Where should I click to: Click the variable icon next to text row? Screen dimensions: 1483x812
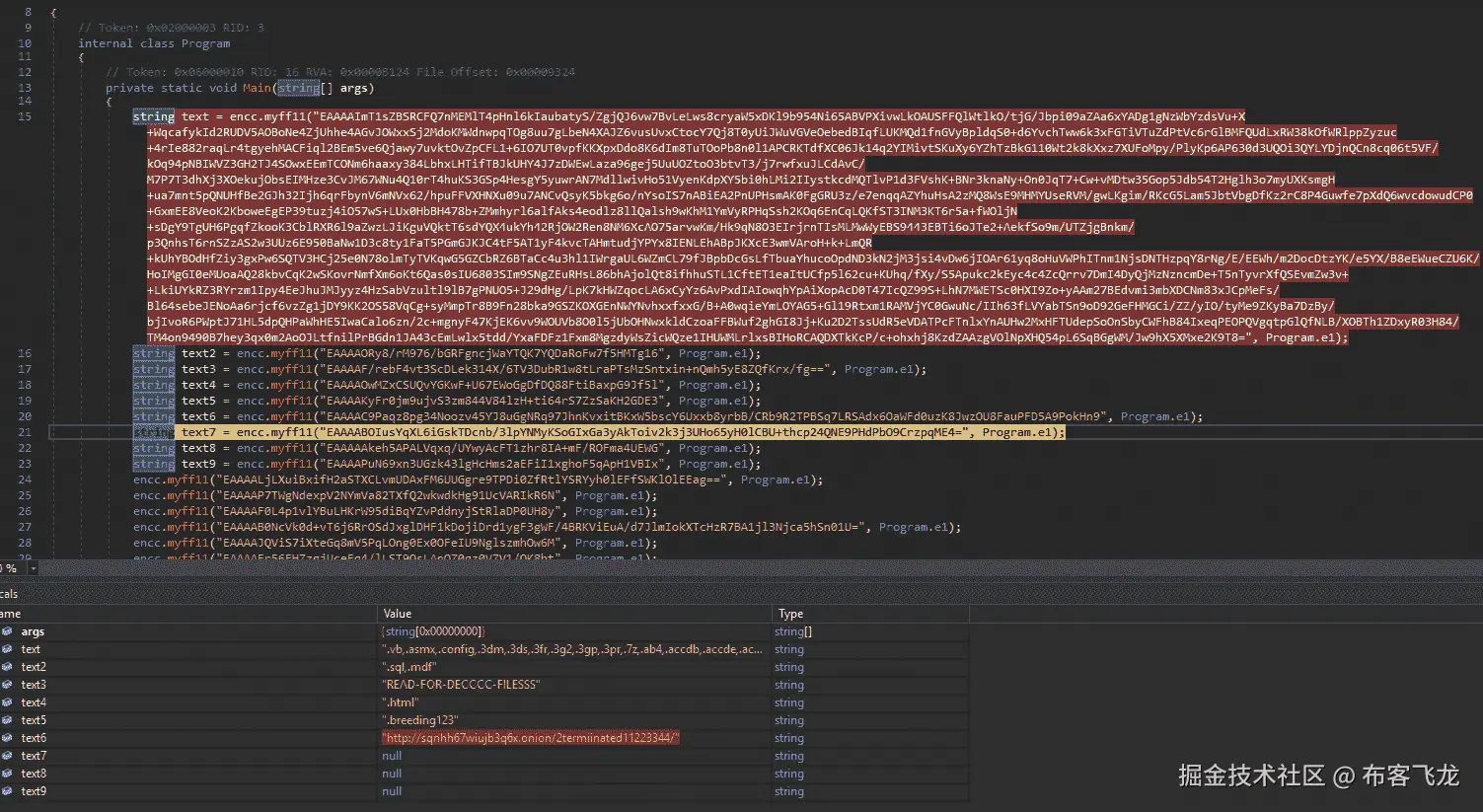tap(7, 649)
